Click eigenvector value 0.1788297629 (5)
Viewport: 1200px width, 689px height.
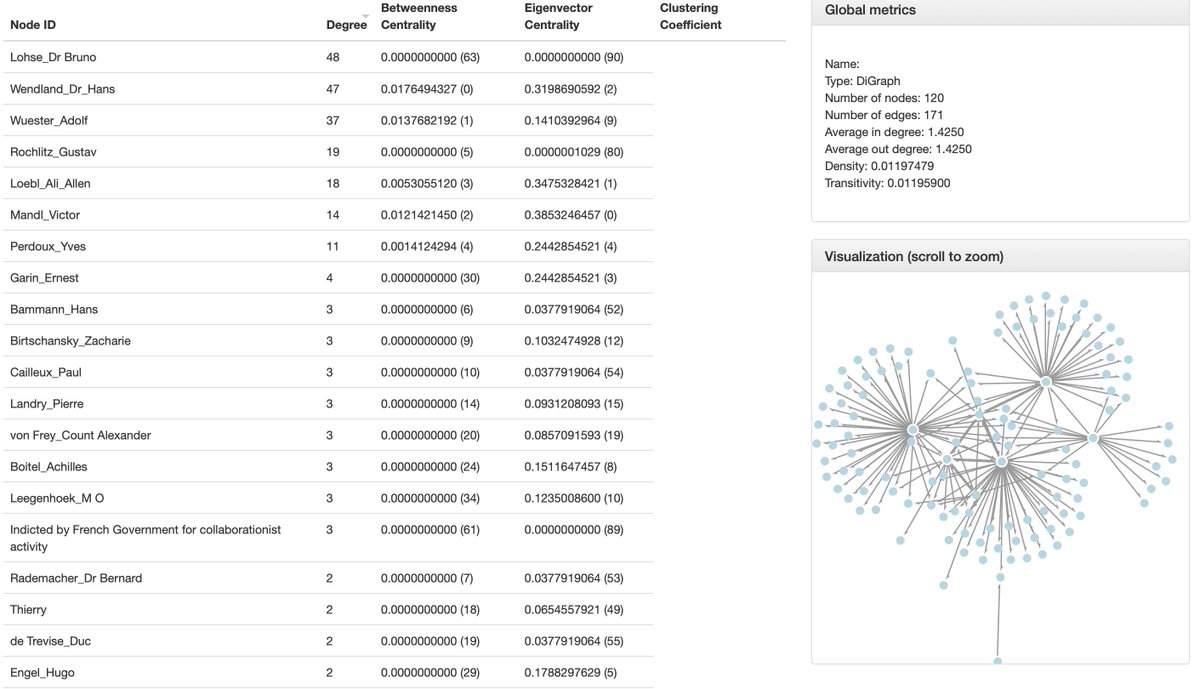click(571, 673)
